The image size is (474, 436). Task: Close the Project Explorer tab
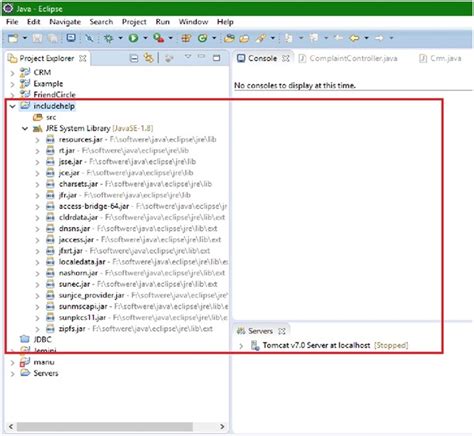[x=82, y=58]
